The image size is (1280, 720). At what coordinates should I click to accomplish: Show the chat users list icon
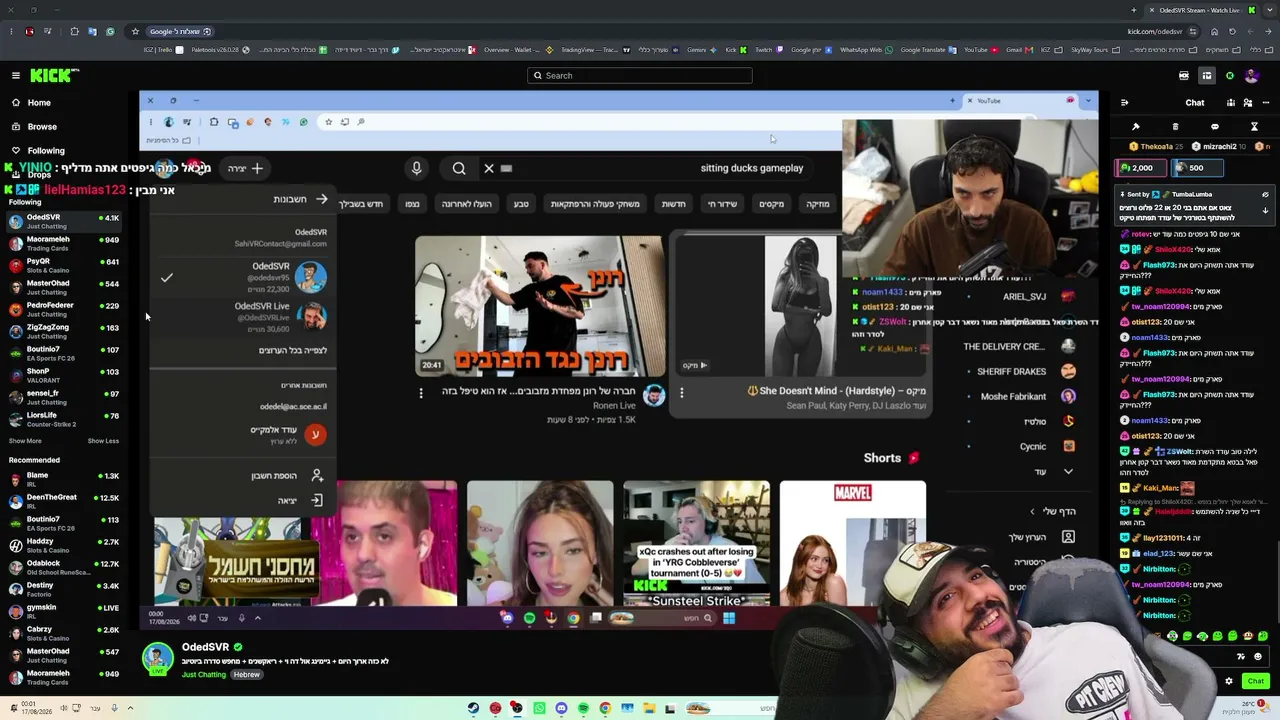click(x=1248, y=102)
